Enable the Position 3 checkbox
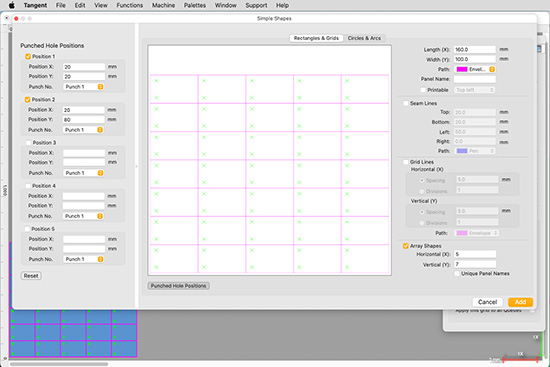Screen dimensions: 550x367 (28, 142)
